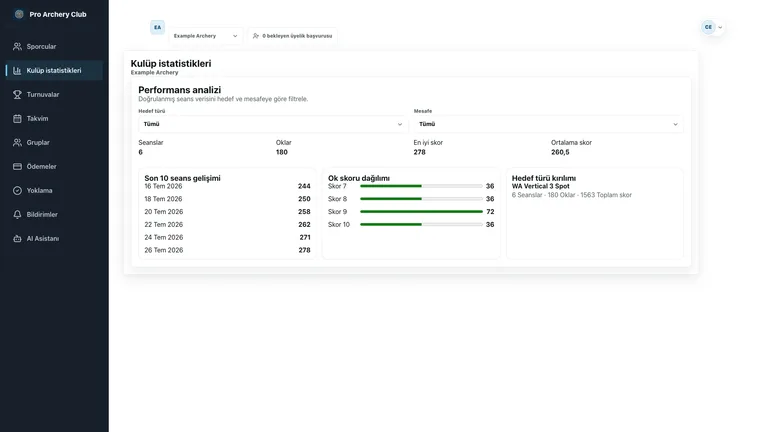The height and width of the screenshot is (432, 768).
Task: Click the Takvim calendar icon
Action: click(x=17, y=119)
